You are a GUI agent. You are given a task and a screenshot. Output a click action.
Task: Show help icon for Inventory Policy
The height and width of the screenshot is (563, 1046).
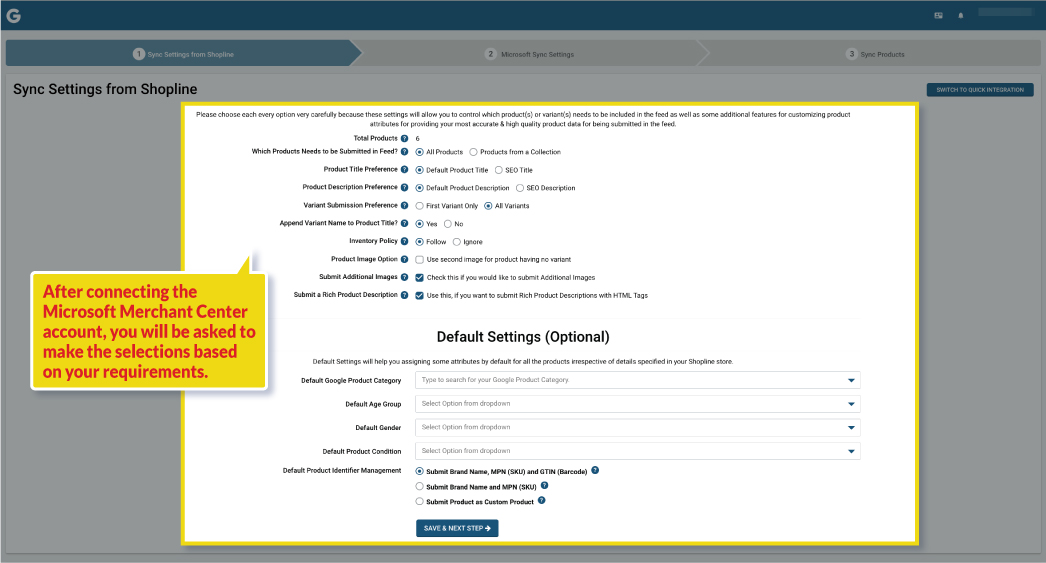click(404, 241)
